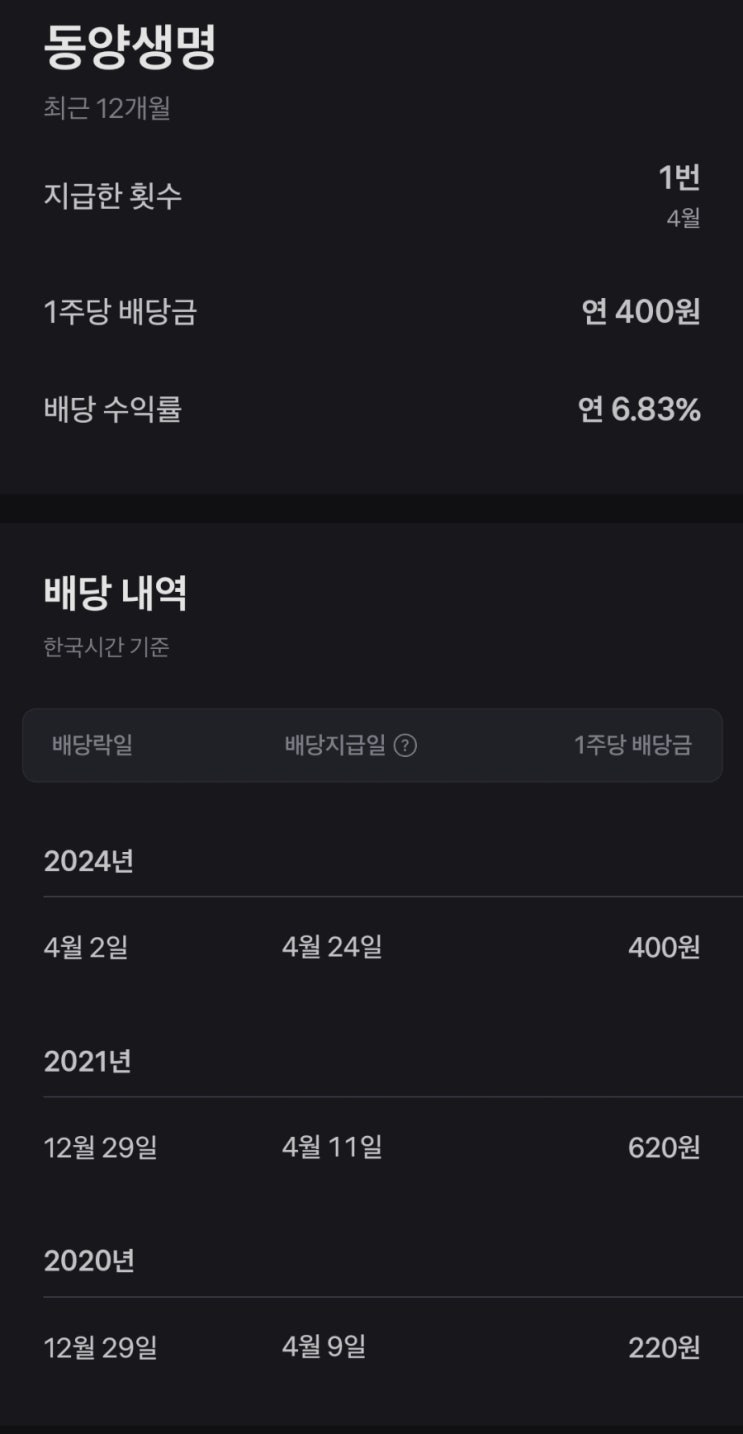Image resolution: width=743 pixels, height=1434 pixels.
Task: Click the 620원 dividend amount
Action: click(664, 1147)
